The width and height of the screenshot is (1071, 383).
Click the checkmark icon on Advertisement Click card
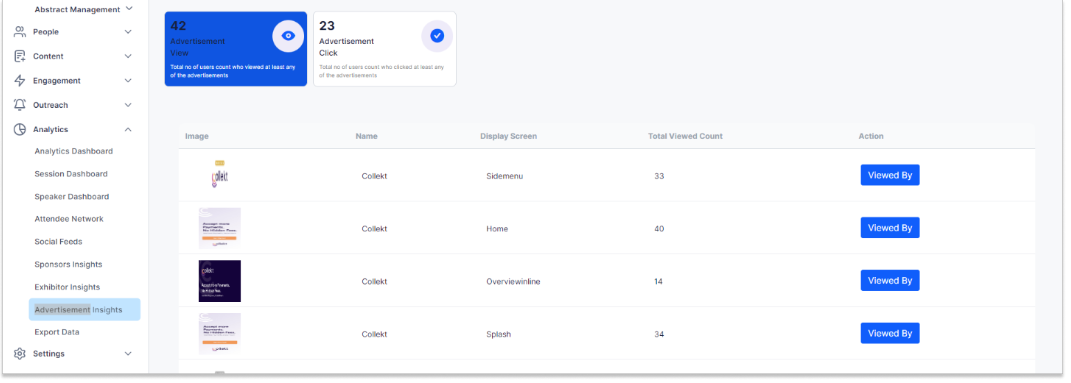click(x=437, y=36)
